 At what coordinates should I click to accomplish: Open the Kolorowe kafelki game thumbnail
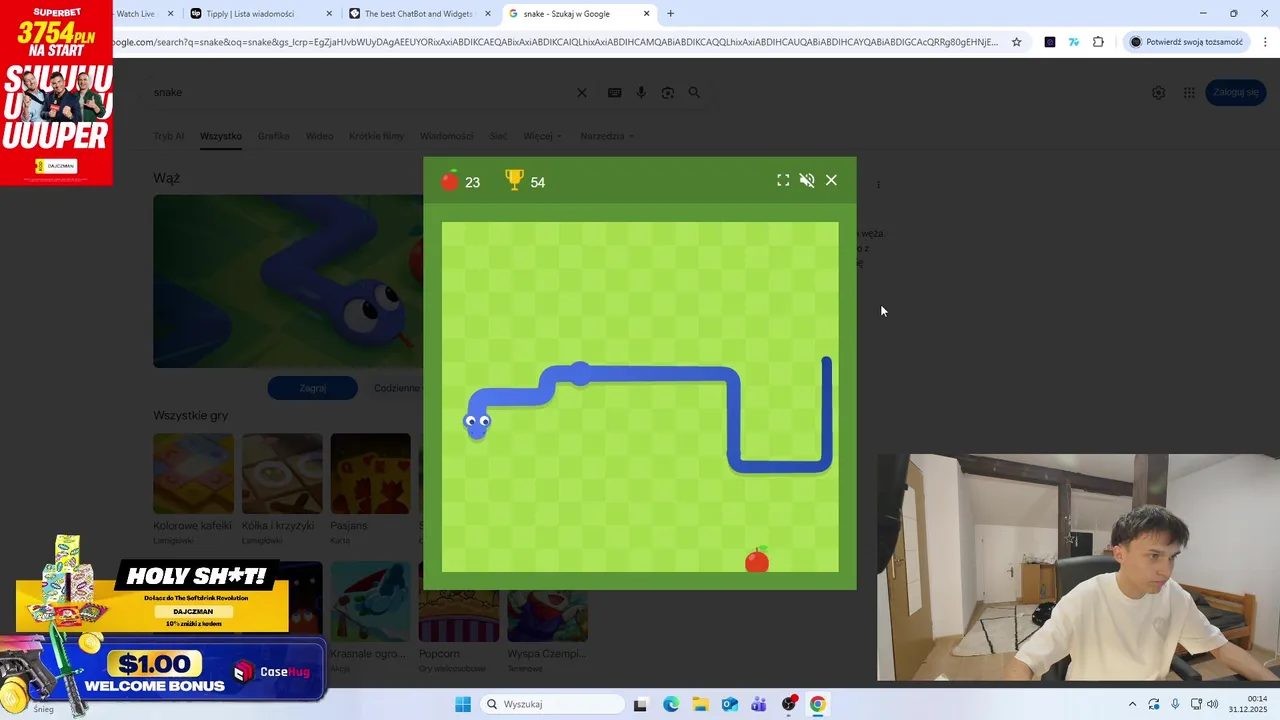point(193,474)
